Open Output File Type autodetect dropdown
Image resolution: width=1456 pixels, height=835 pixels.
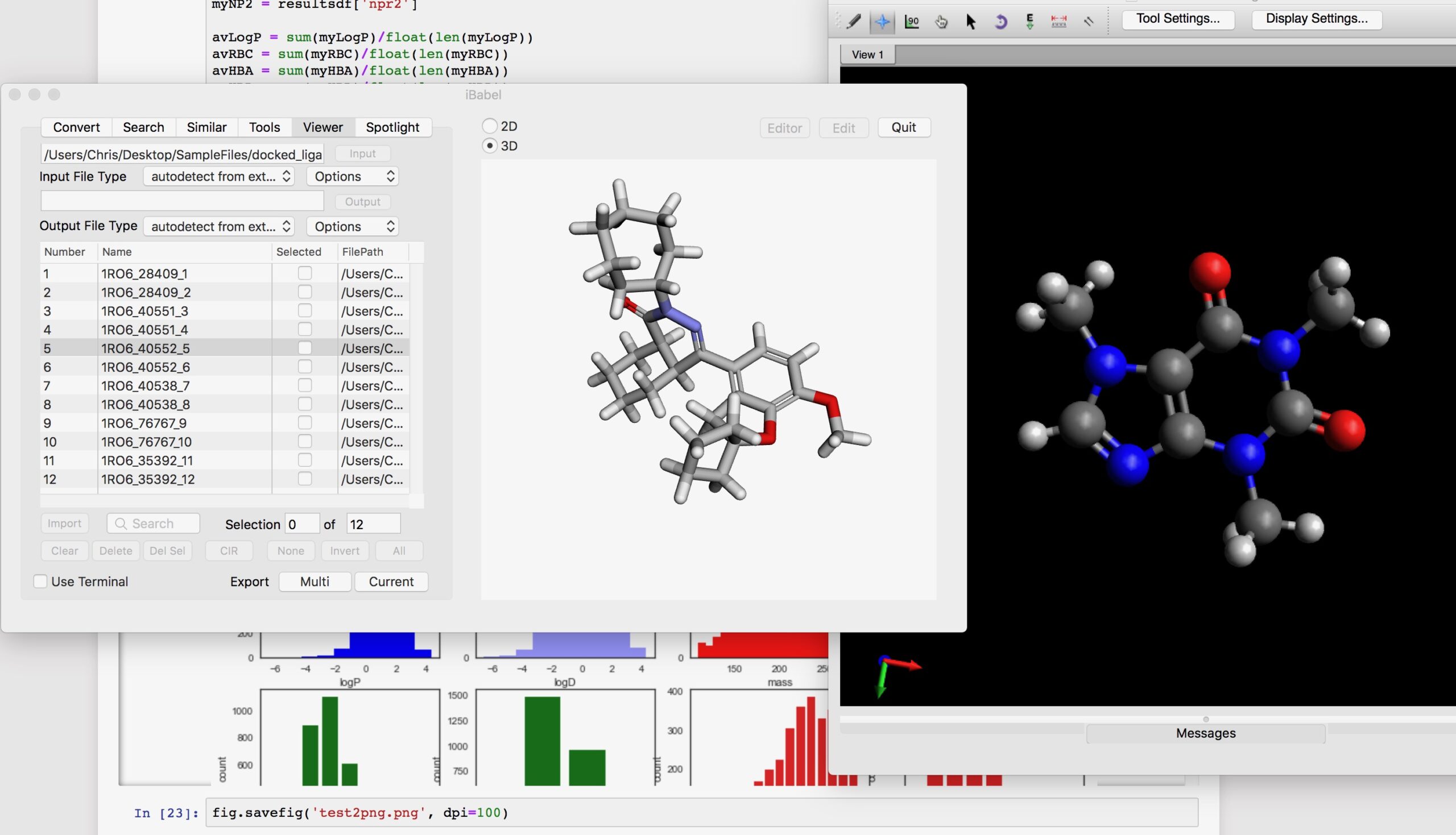coord(219,227)
